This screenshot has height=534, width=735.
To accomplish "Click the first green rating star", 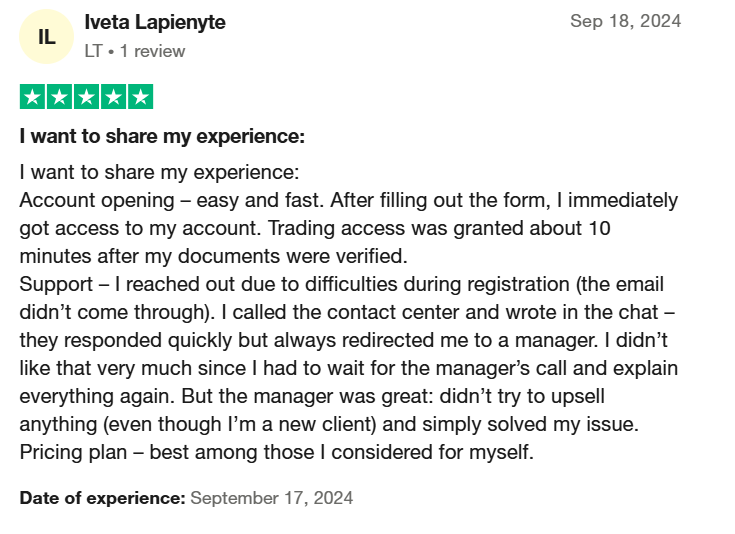I will 32,97.
